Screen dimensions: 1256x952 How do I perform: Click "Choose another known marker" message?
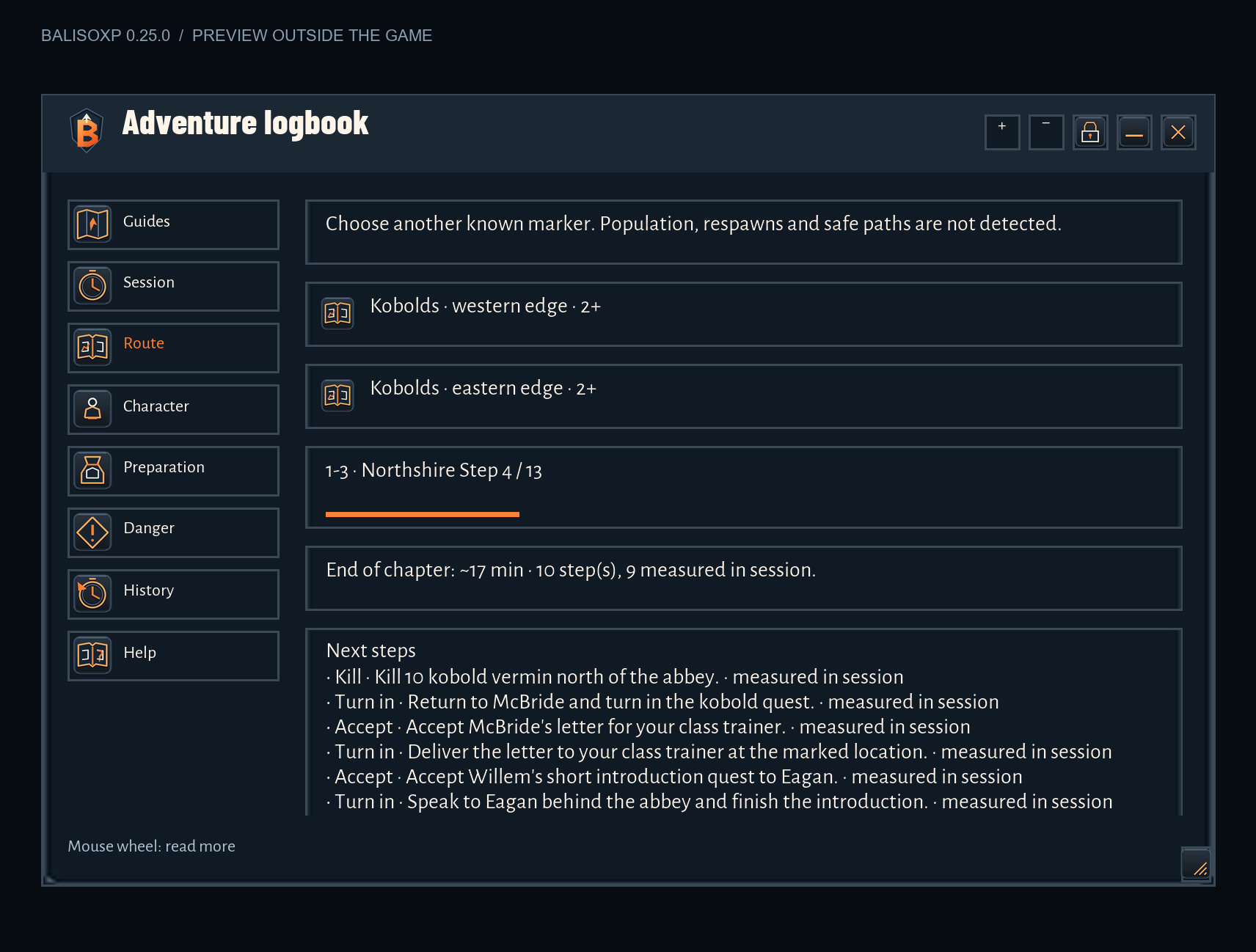pyautogui.click(x=693, y=224)
